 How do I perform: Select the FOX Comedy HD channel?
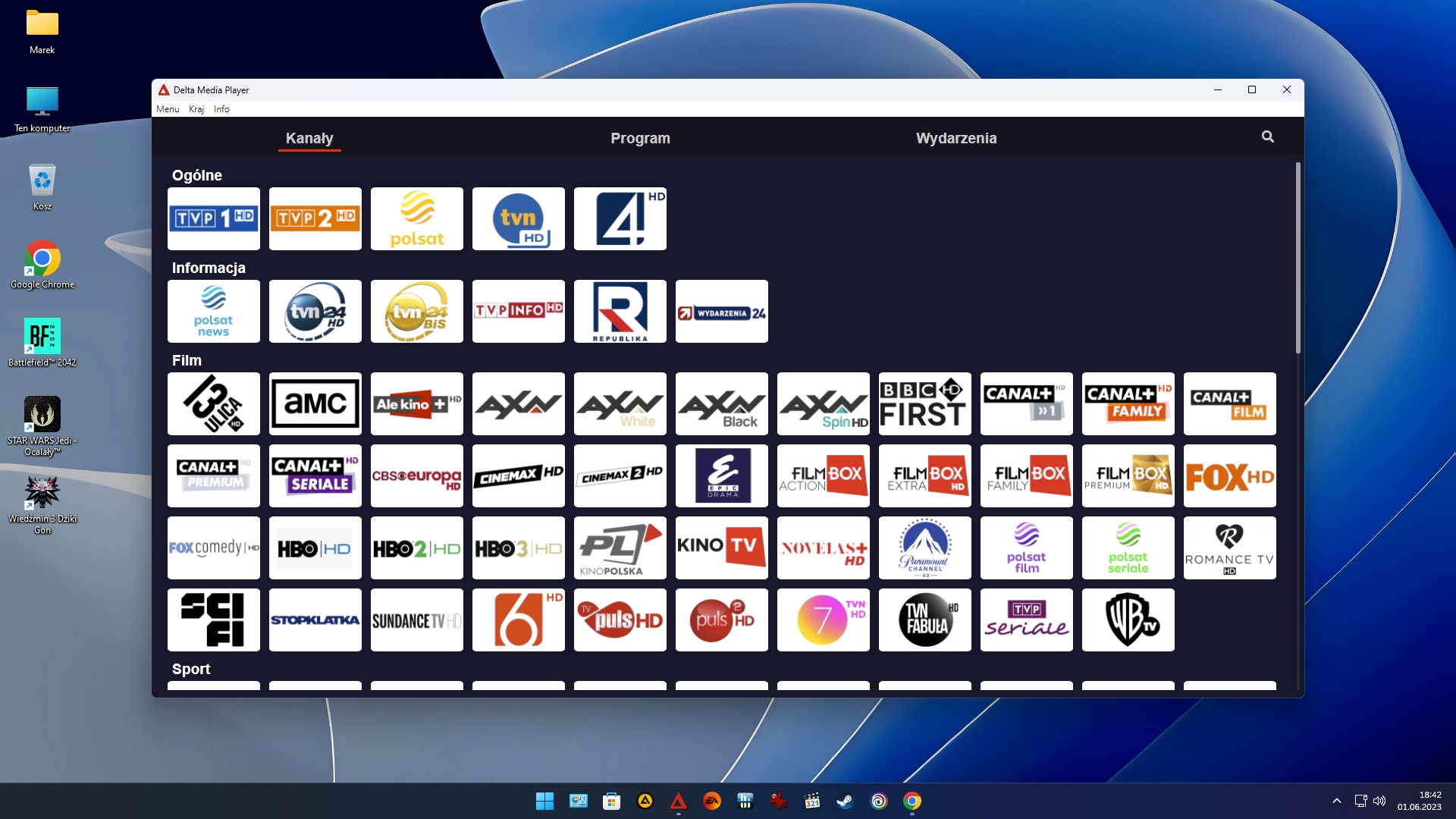[214, 548]
